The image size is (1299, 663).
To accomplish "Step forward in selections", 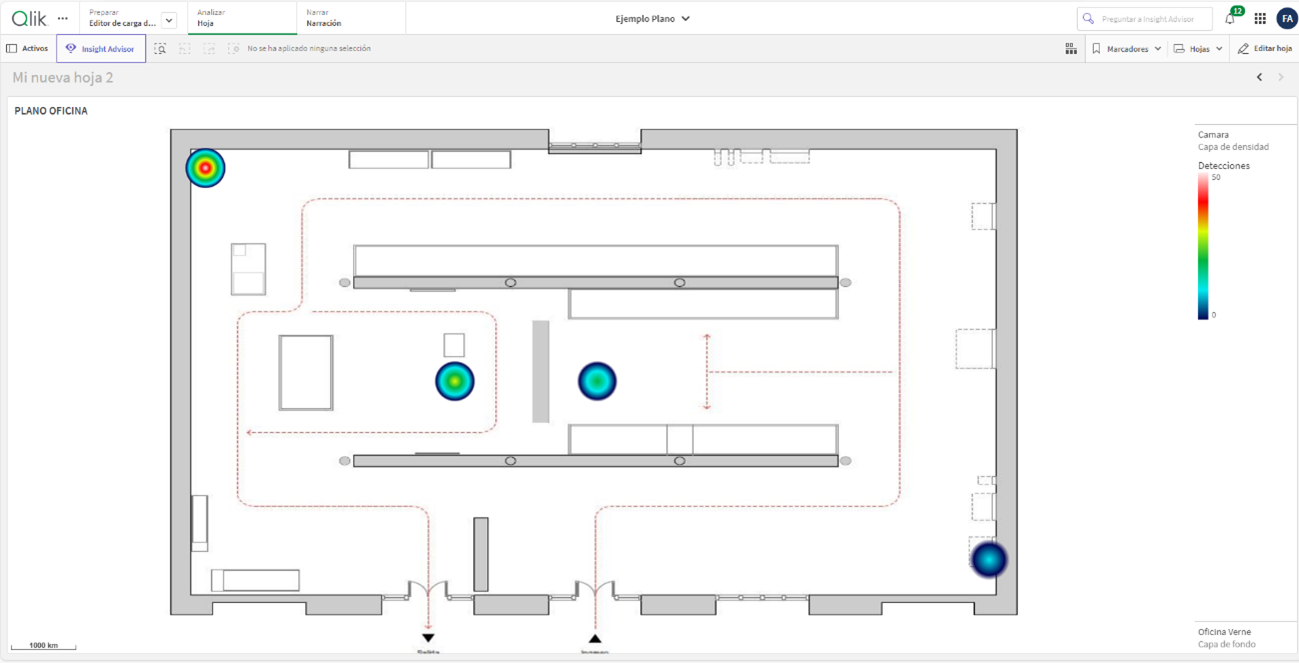I will pos(209,48).
